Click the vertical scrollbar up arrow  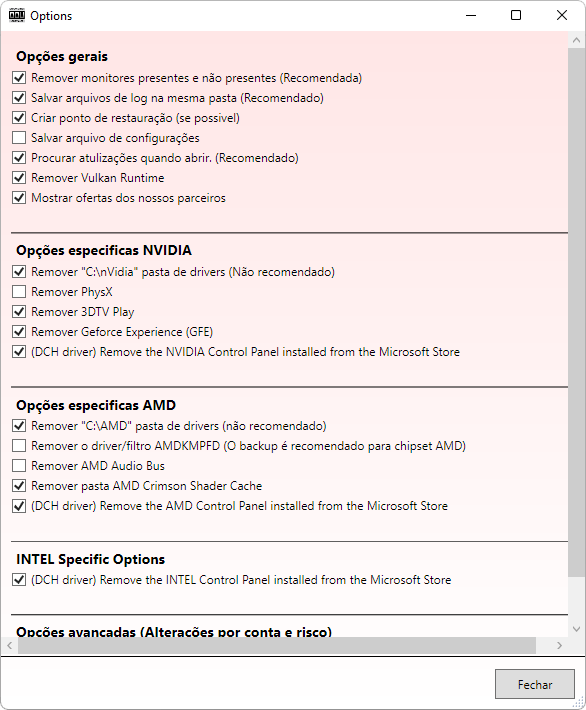coord(576,40)
